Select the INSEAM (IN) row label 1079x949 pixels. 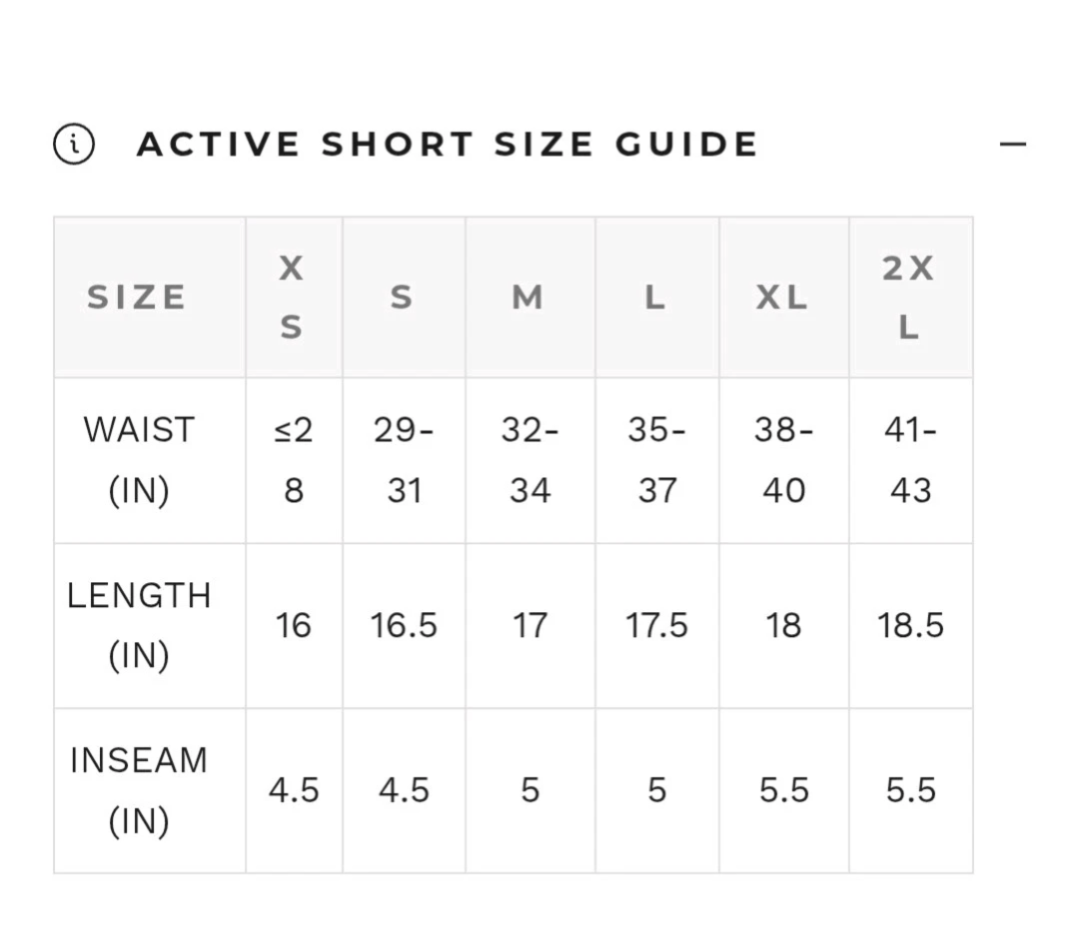150,791
